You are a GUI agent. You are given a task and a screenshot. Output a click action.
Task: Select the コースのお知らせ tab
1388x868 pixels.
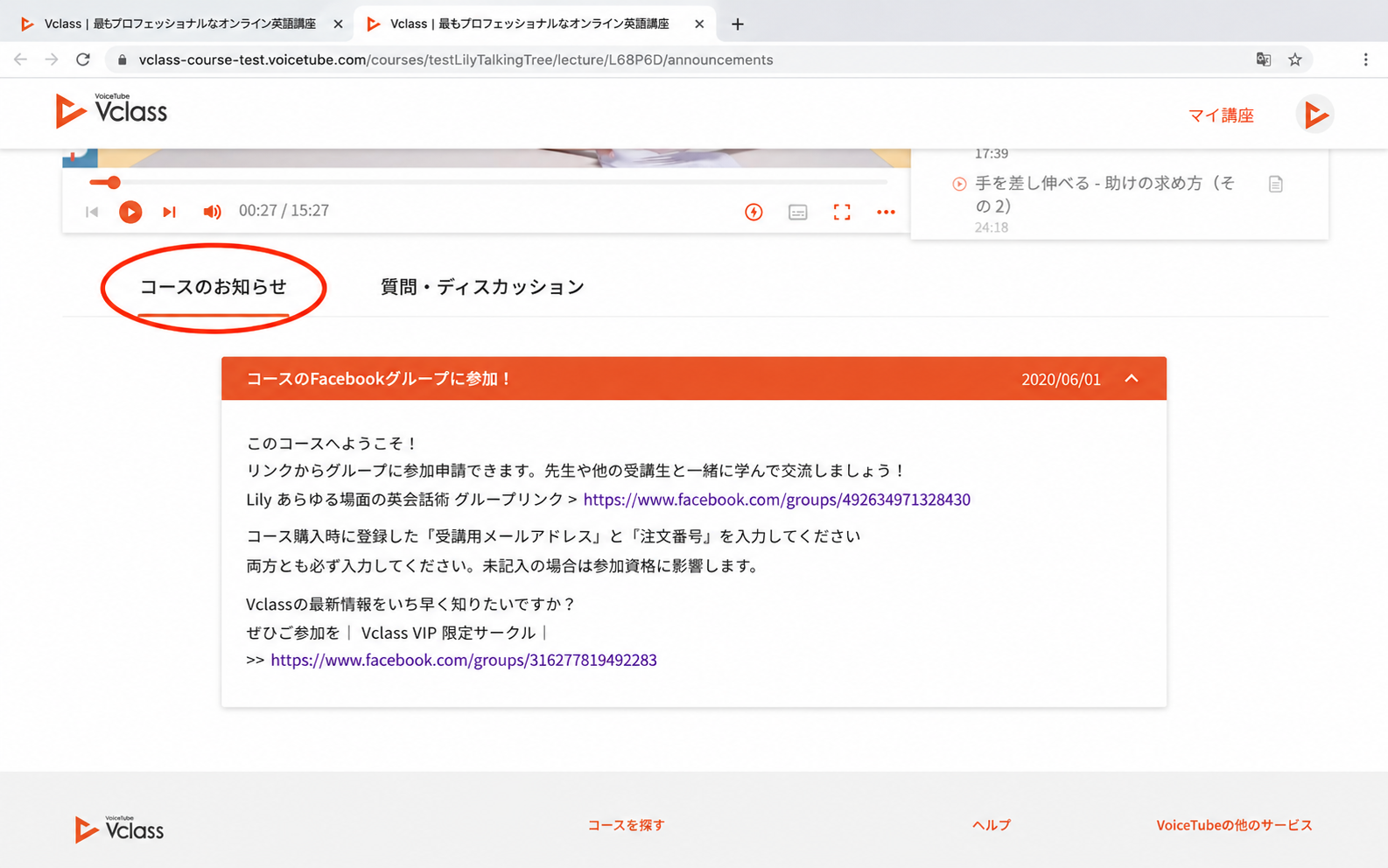(x=214, y=287)
